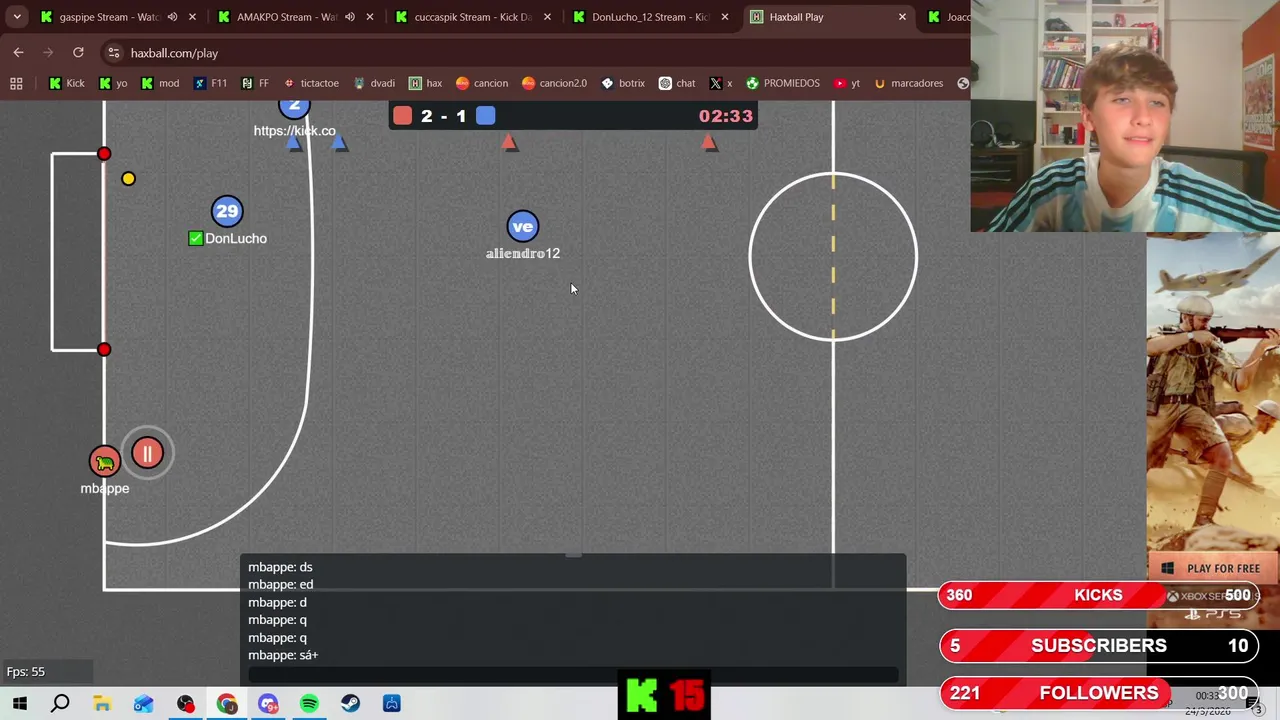Open the cancion2.0 bookmark
This screenshot has width=1280, height=720.
click(554, 83)
